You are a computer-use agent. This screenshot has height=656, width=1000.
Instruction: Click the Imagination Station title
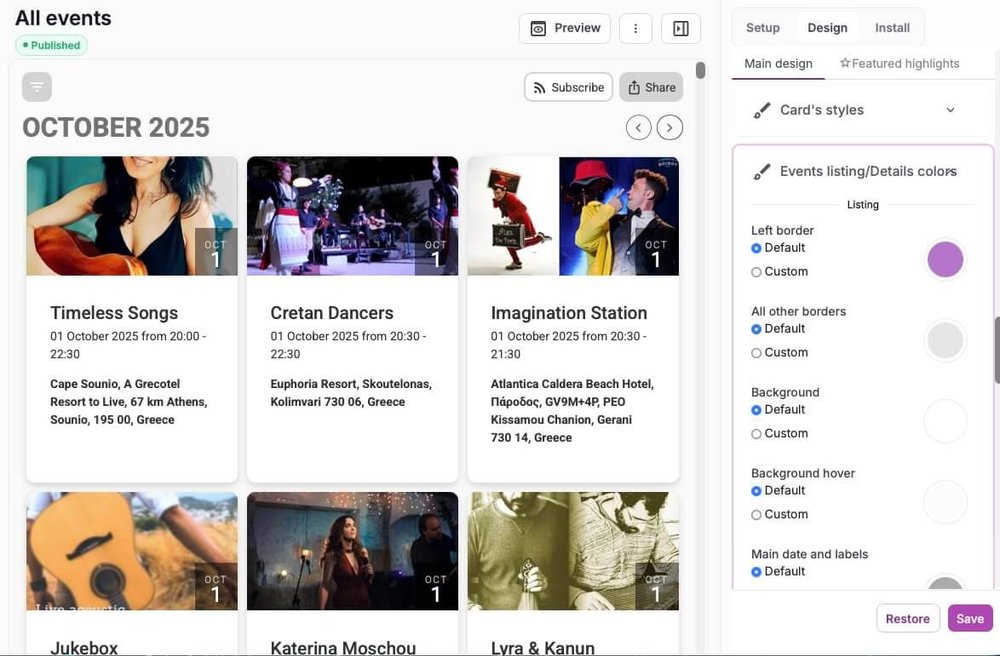coord(569,313)
